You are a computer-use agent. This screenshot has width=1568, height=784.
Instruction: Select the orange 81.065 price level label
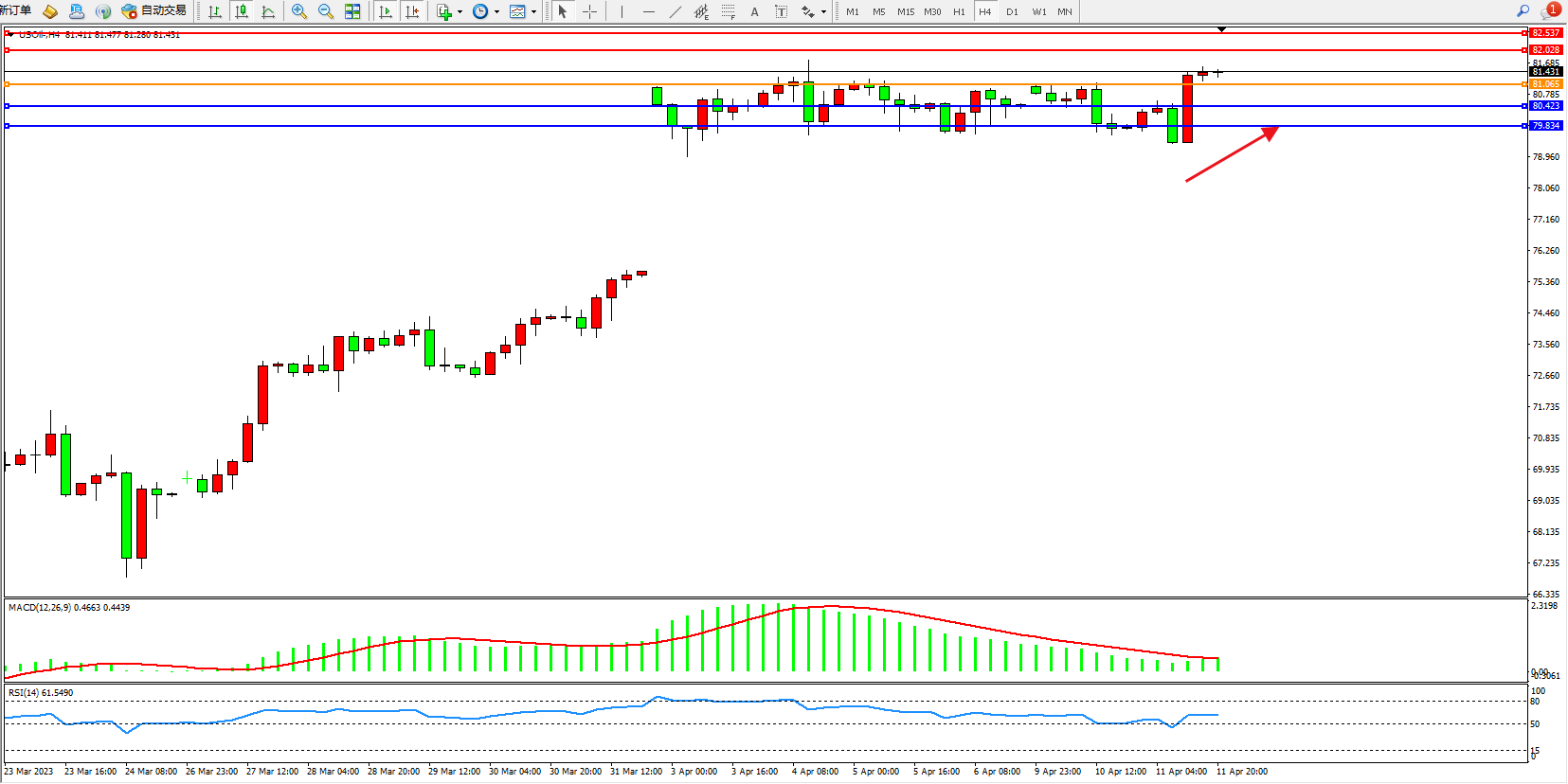pyautogui.click(x=1545, y=84)
